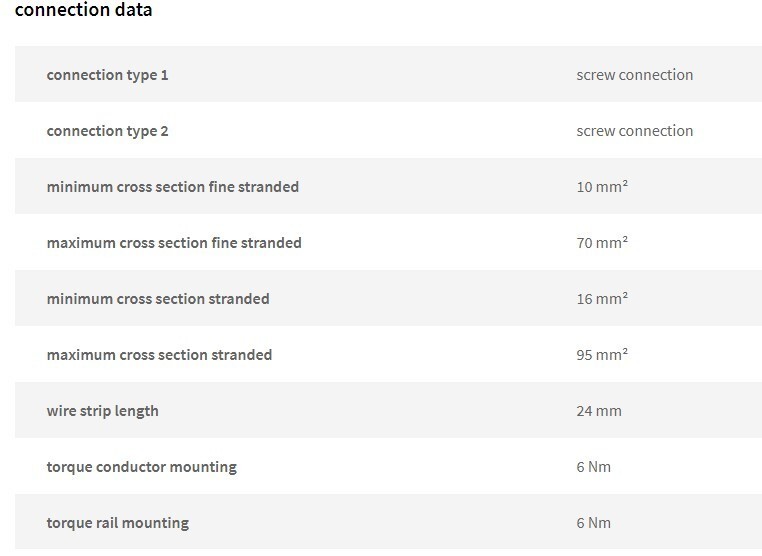Image resolution: width=762 pixels, height=556 pixels.
Task: Click 'maximum cross section stranded' label
Action: pos(159,355)
